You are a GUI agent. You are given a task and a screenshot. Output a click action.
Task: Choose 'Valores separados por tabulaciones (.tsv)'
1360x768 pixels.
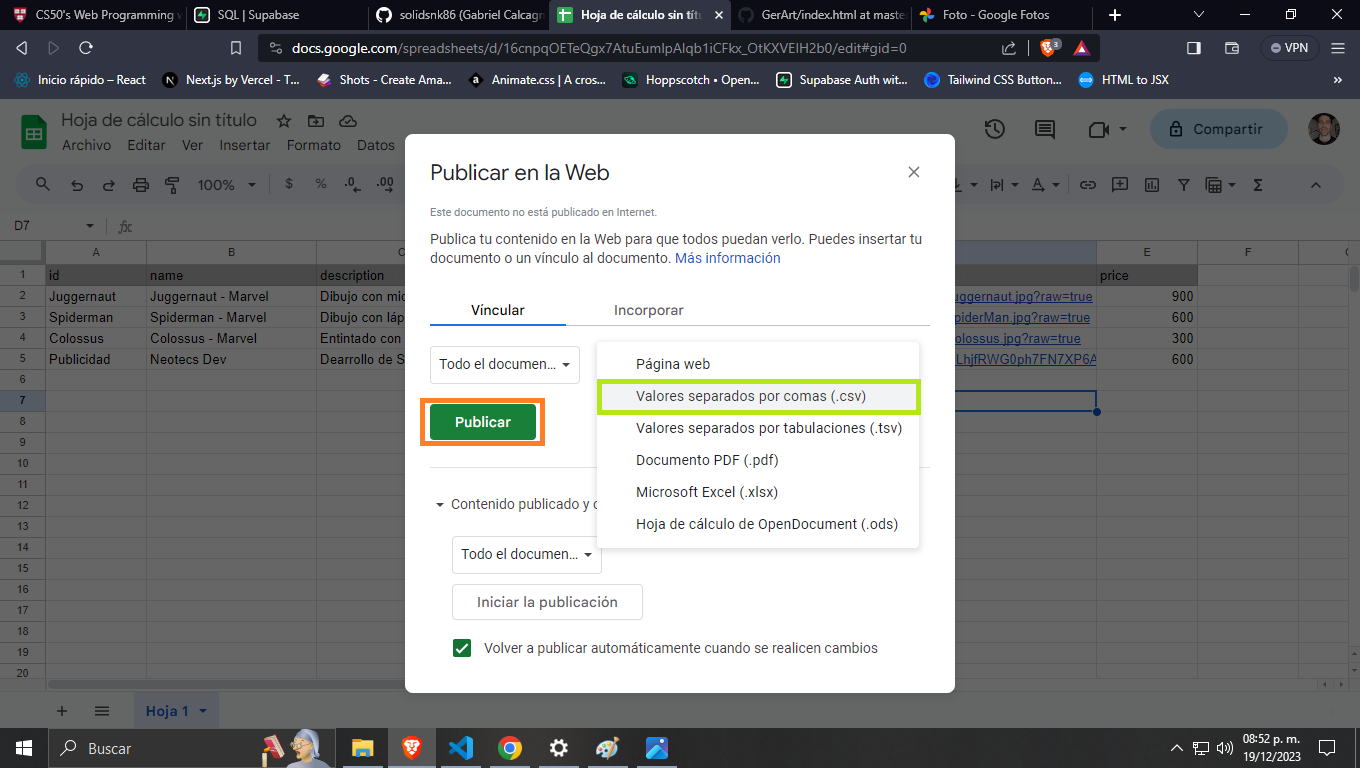click(758, 428)
